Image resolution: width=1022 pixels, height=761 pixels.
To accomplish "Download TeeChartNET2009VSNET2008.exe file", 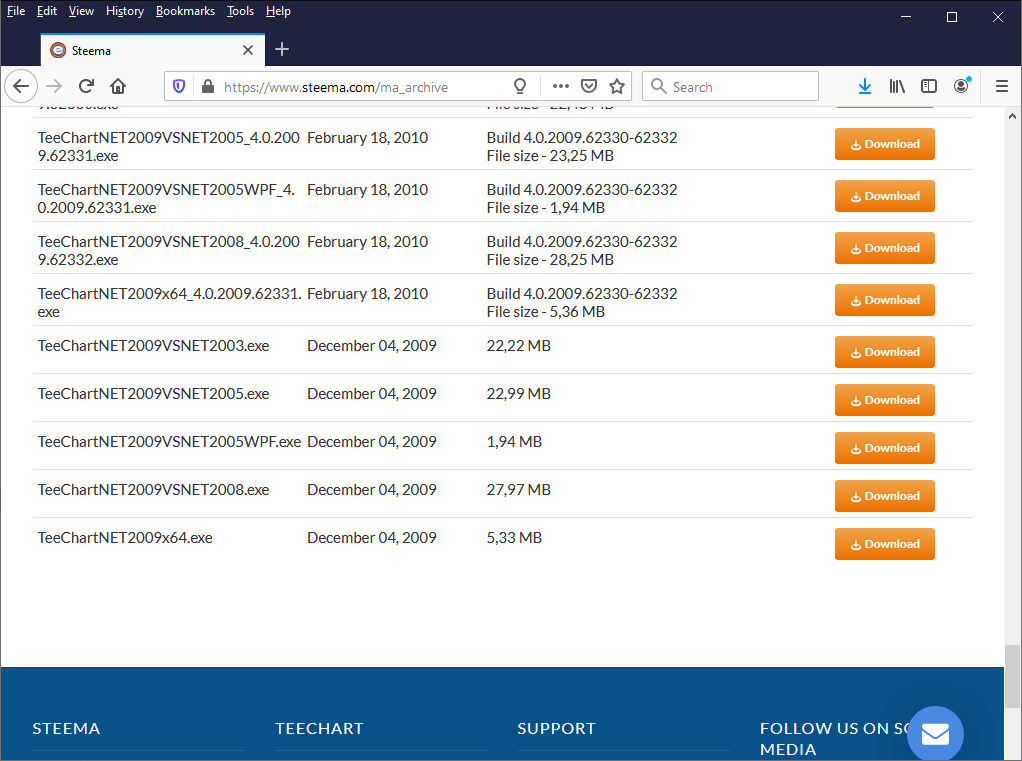I will pos(884,496).
